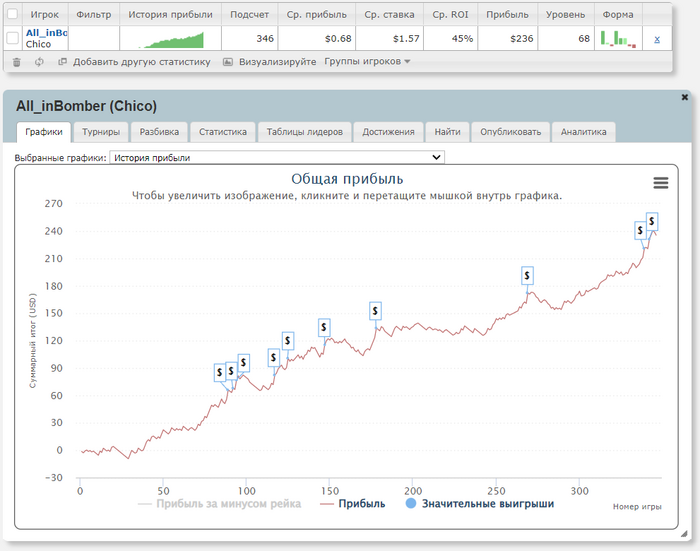Tick the All_inBomber row checkbox

pyautogui.click(x=12, y=38)
